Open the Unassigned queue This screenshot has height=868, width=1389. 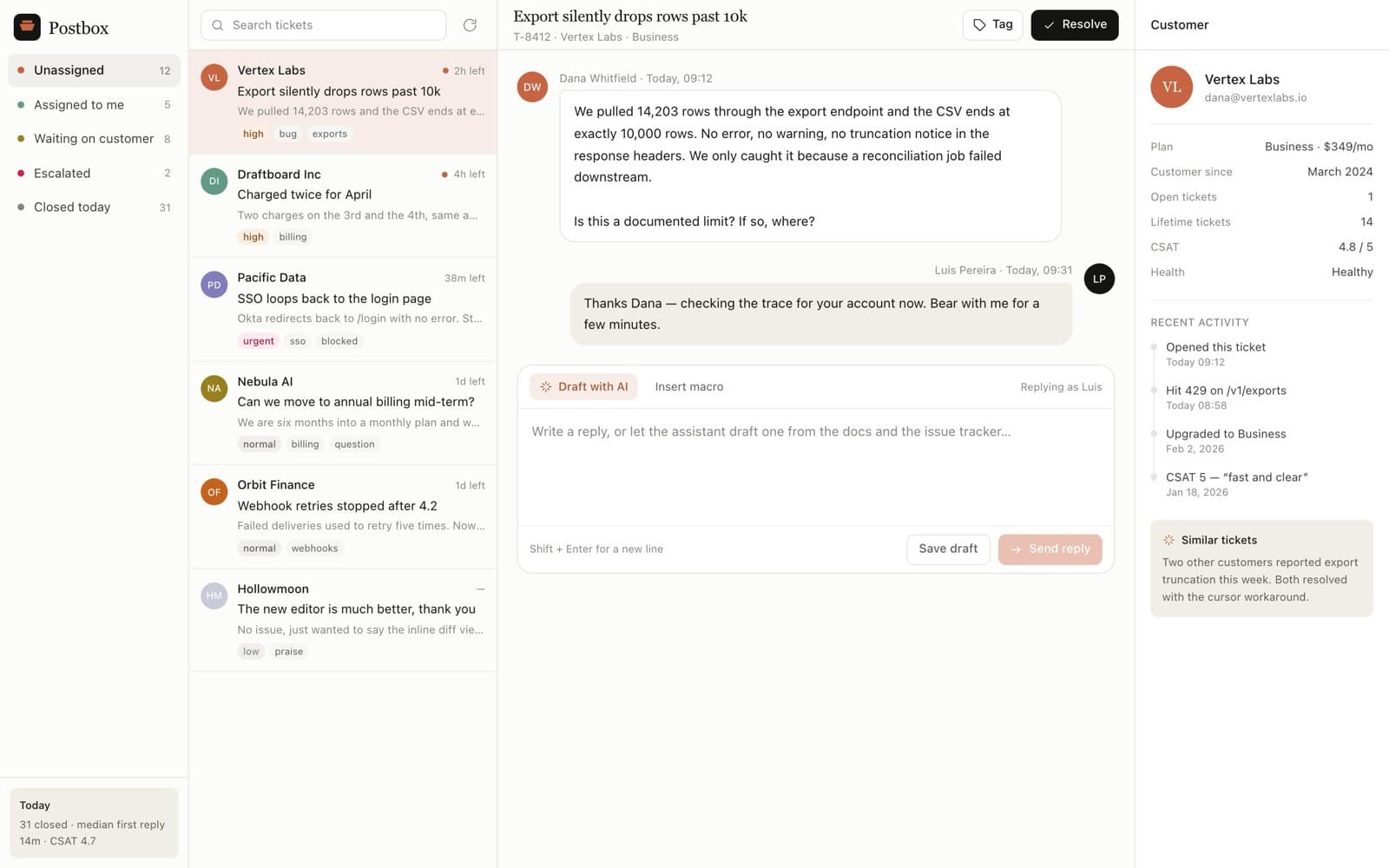pos(94,70)
